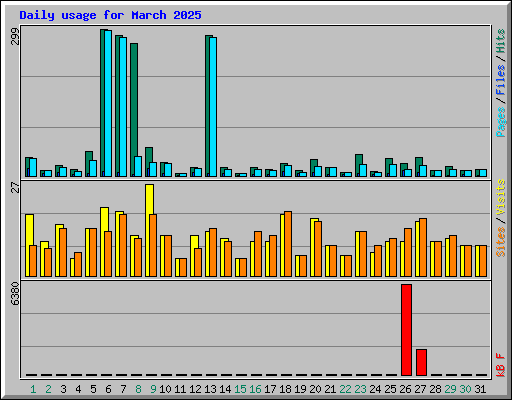The image size is (512, 400).
Task: Click the day 17 axis label
Action: pos(270,389)
